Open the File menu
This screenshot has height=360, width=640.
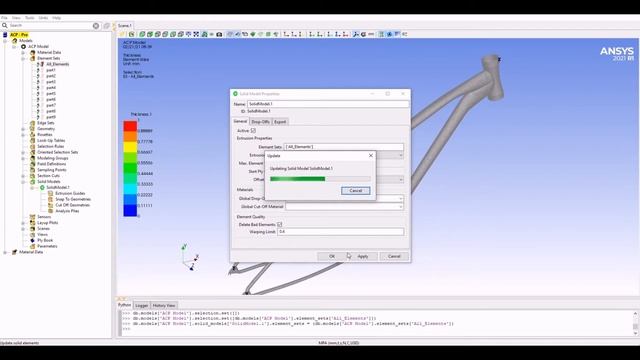click(x=4, y=18)
